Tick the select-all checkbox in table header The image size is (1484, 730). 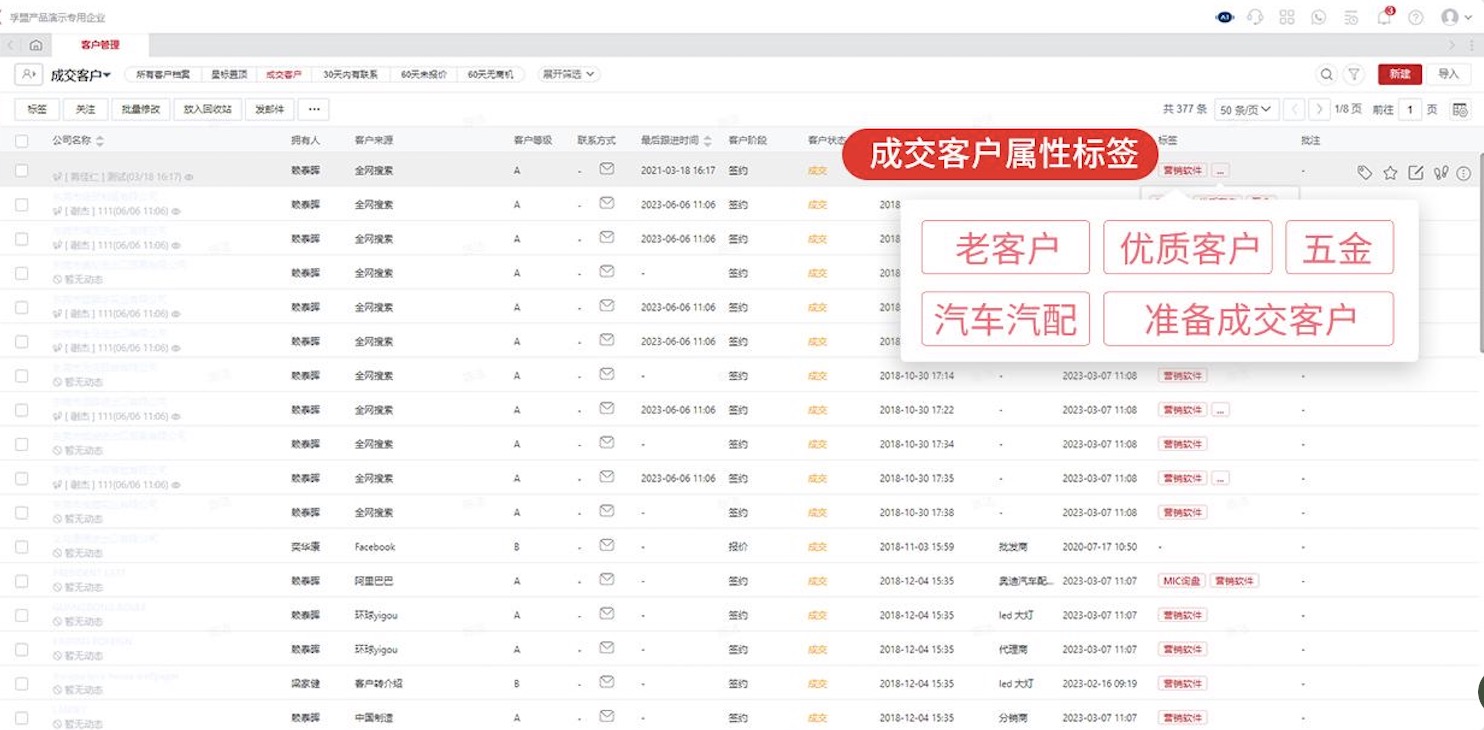coord(22,140)
